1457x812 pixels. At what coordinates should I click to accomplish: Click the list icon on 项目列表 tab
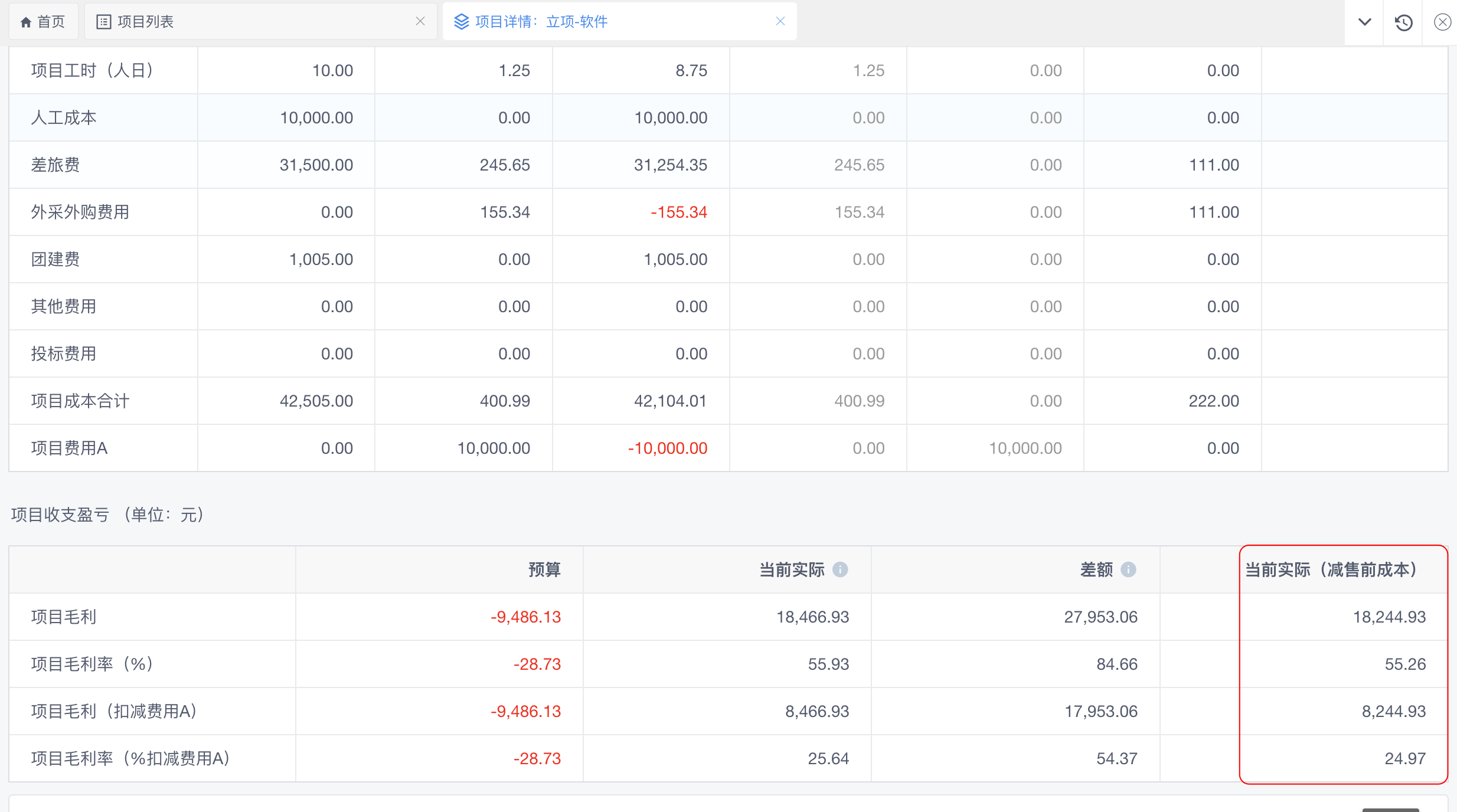[x=103, y=22]
